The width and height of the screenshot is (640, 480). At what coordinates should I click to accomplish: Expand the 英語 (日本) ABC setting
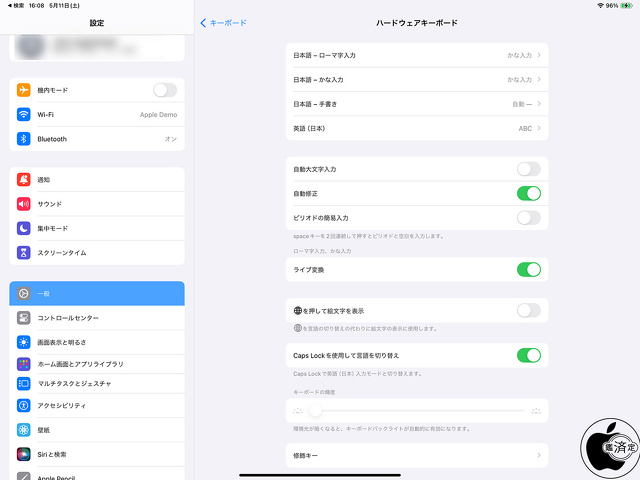416,128
